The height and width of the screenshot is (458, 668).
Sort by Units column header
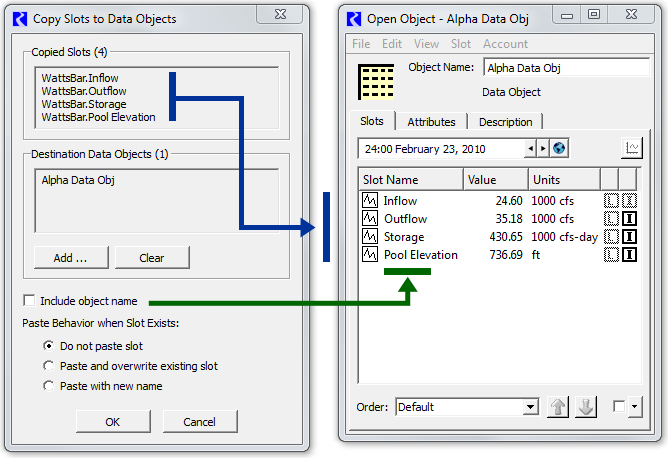(x=564, y=179)
